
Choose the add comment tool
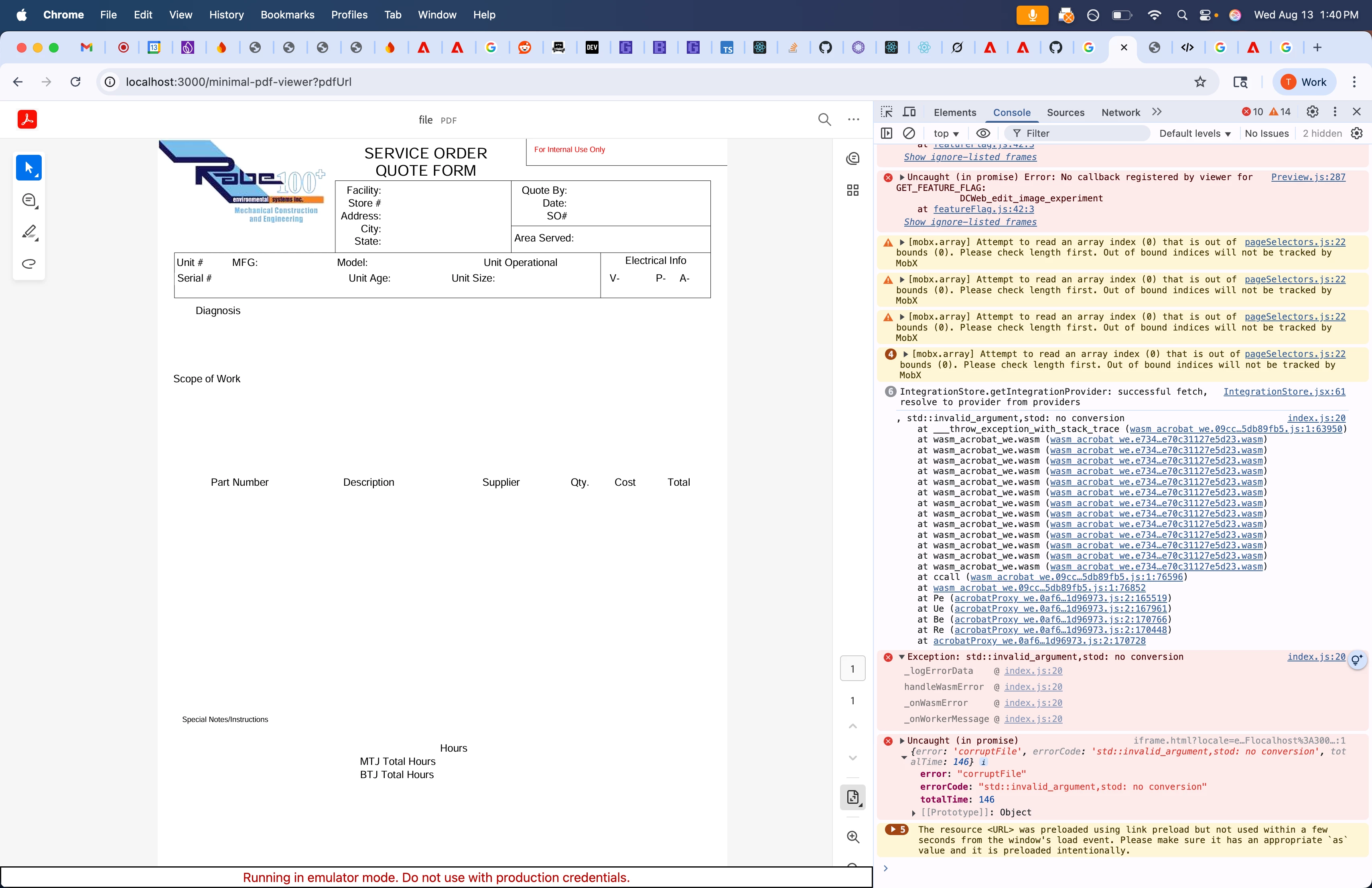(x=29, y=200)
